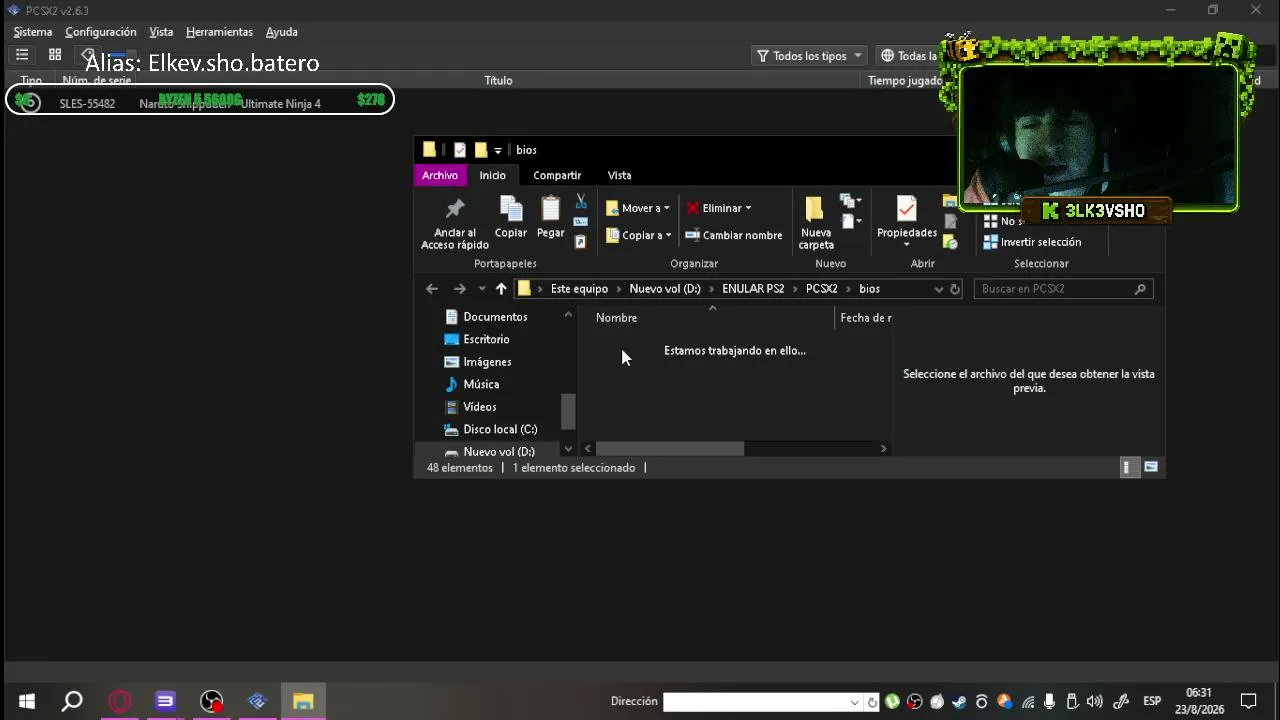Viewport: 1280px width, 720px height.
Task: Switch Explorer to details view layout
Action: pyautogui.click(x=1129, y=467)
